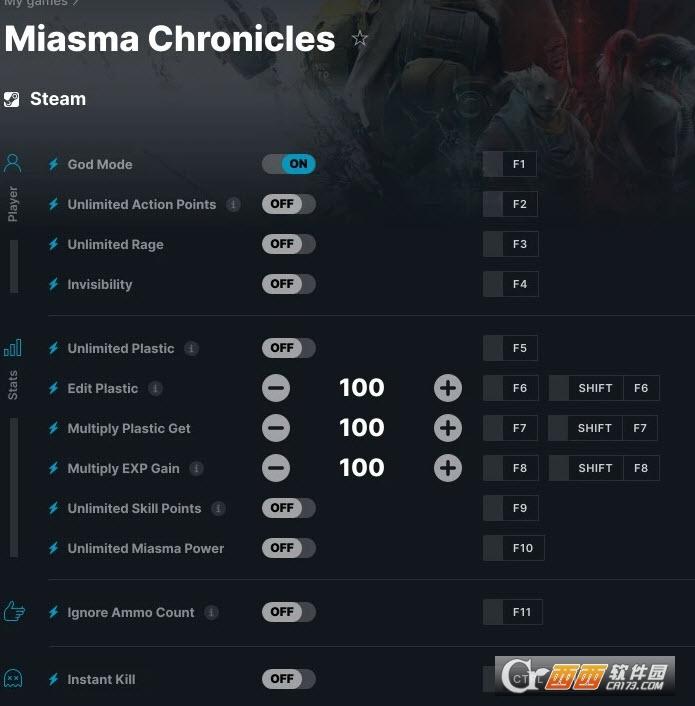The image size is (695, 706).
Task: Click the F1 hotkey box for God Mode
Action: tap(510, 164)
